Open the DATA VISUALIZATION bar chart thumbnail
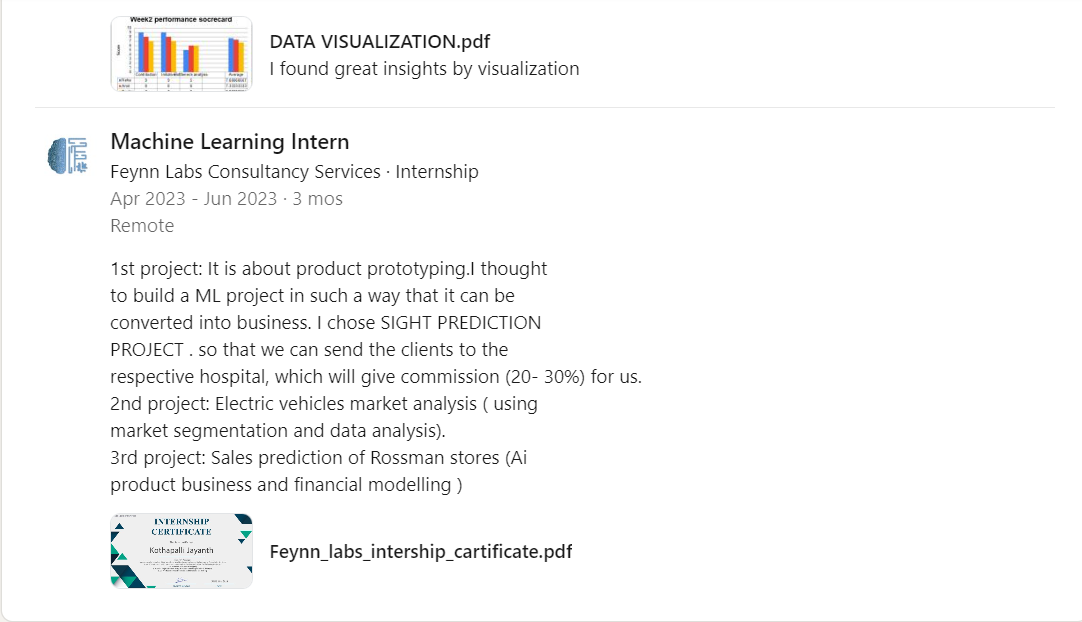 181,54
